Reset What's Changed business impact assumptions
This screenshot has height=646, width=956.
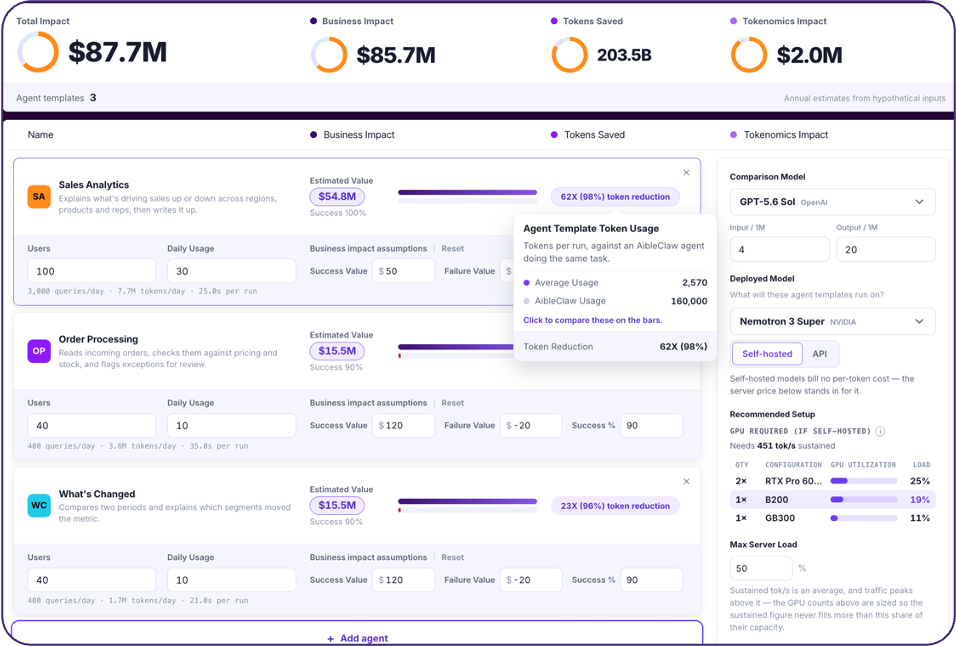point(452,557)
